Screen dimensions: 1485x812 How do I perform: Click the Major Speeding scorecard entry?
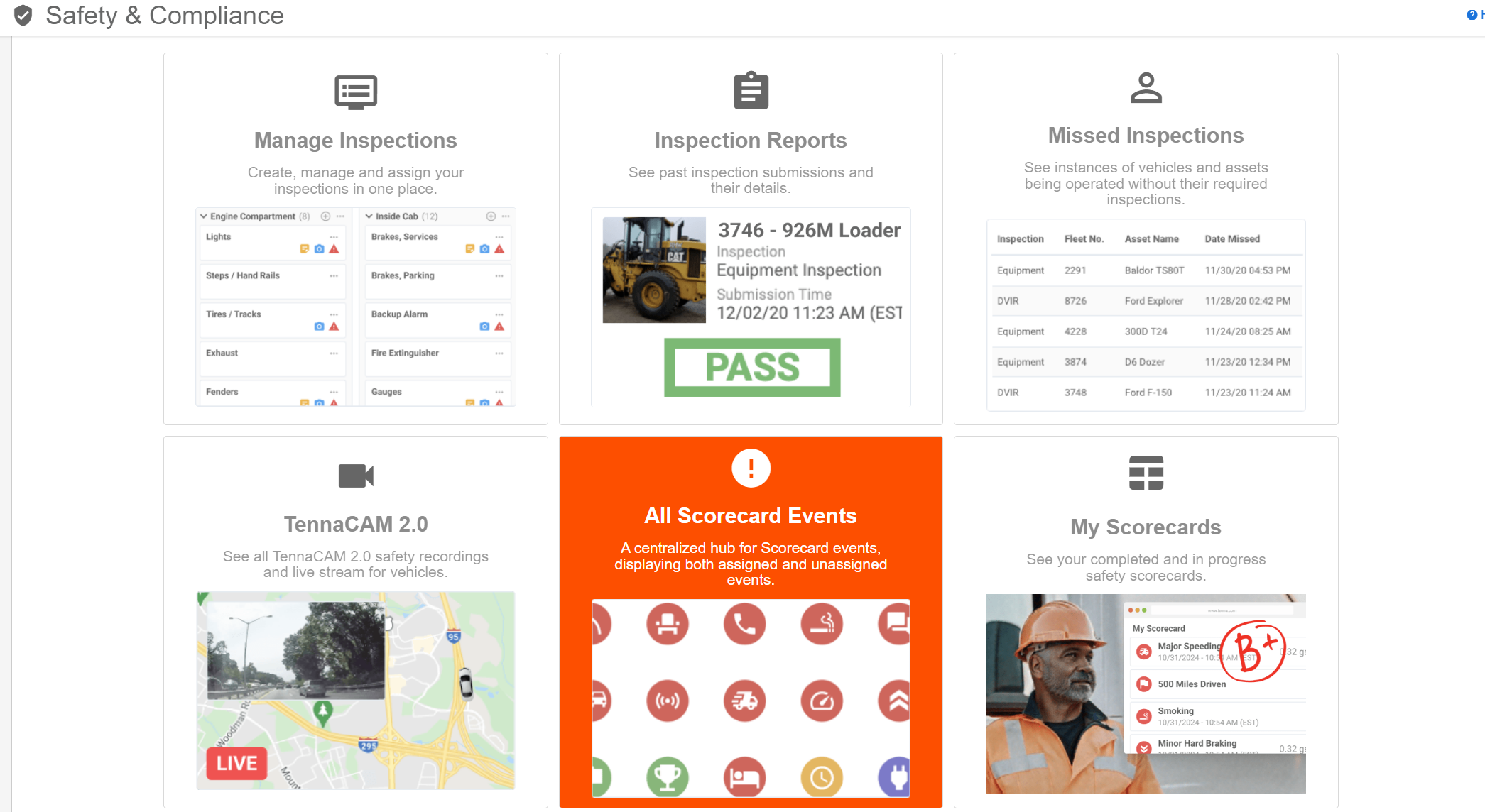pos(1217,652)
